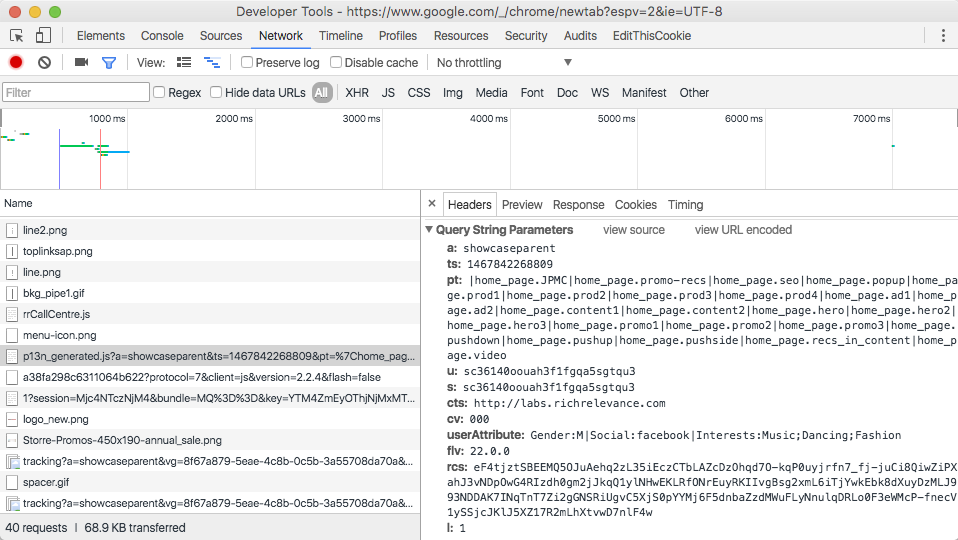Filter requests by XHR
Viewport: 958px width, 540px height.
[357, 93]
